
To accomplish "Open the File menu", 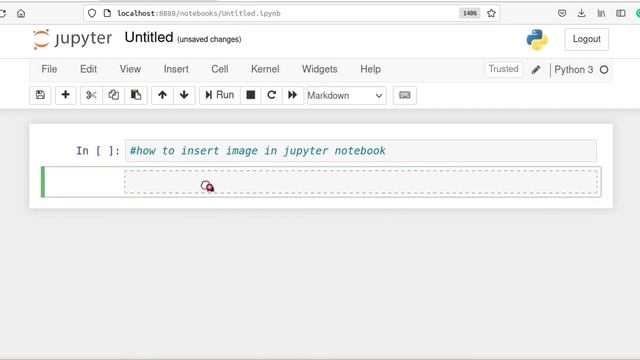I will pos(49,69).
